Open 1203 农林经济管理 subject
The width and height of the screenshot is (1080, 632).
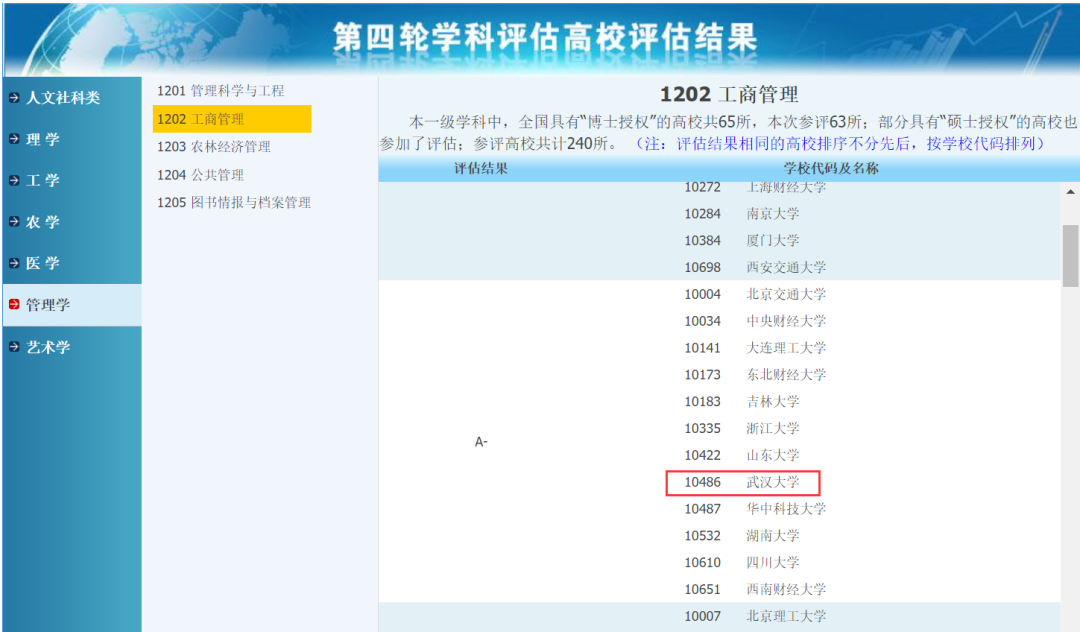214,147
